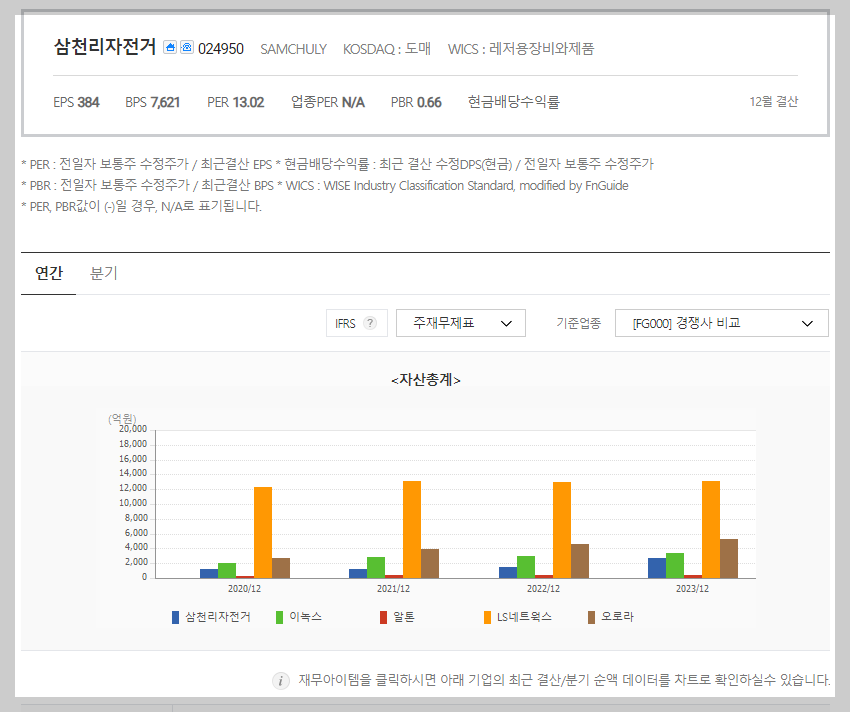Viewport: 850px width, 712px height.
Task: Click KOSDAQ : 도매 text
Action: (x=387, y=49)
